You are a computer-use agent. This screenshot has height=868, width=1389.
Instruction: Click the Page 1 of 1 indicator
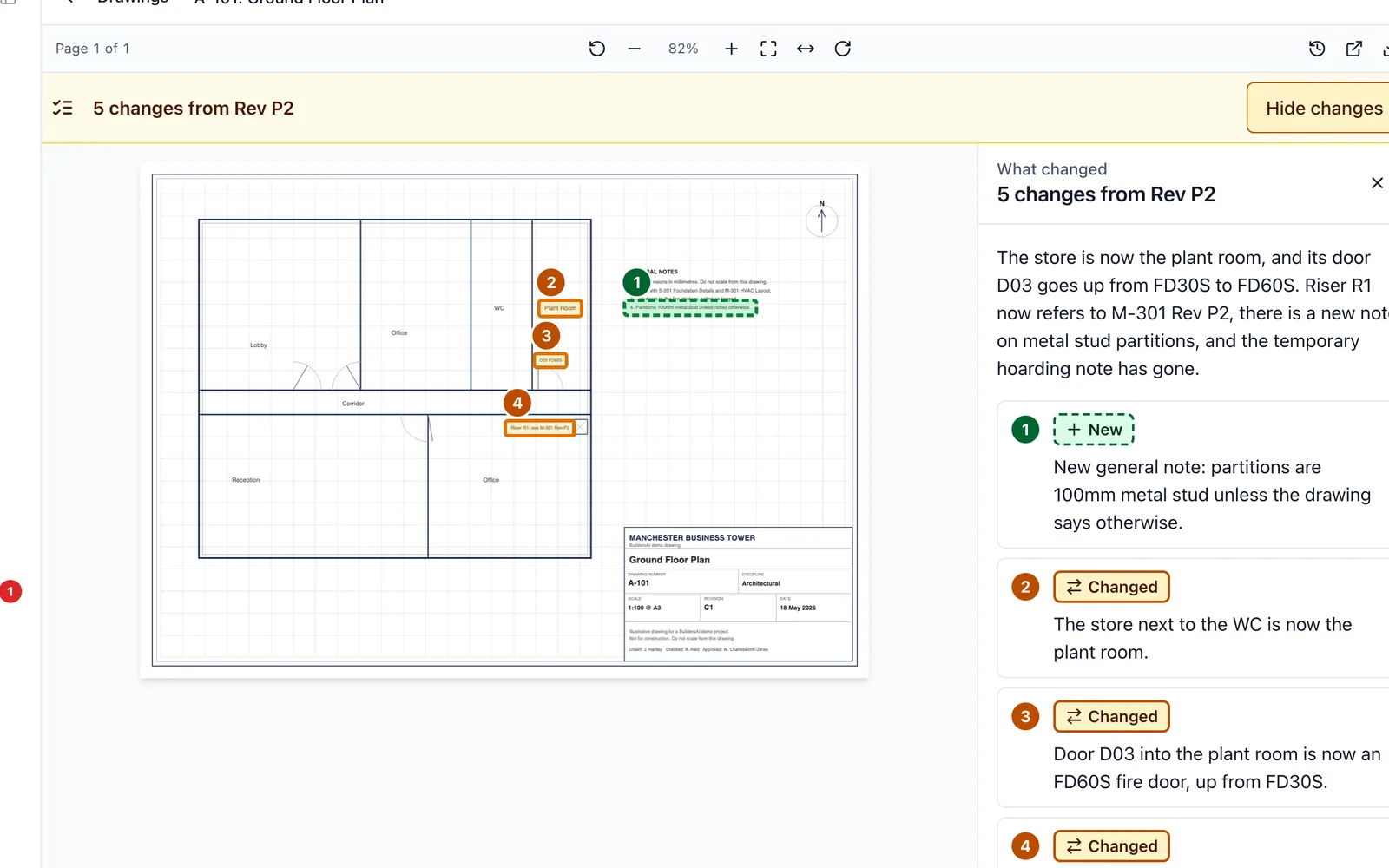[93, 49]
